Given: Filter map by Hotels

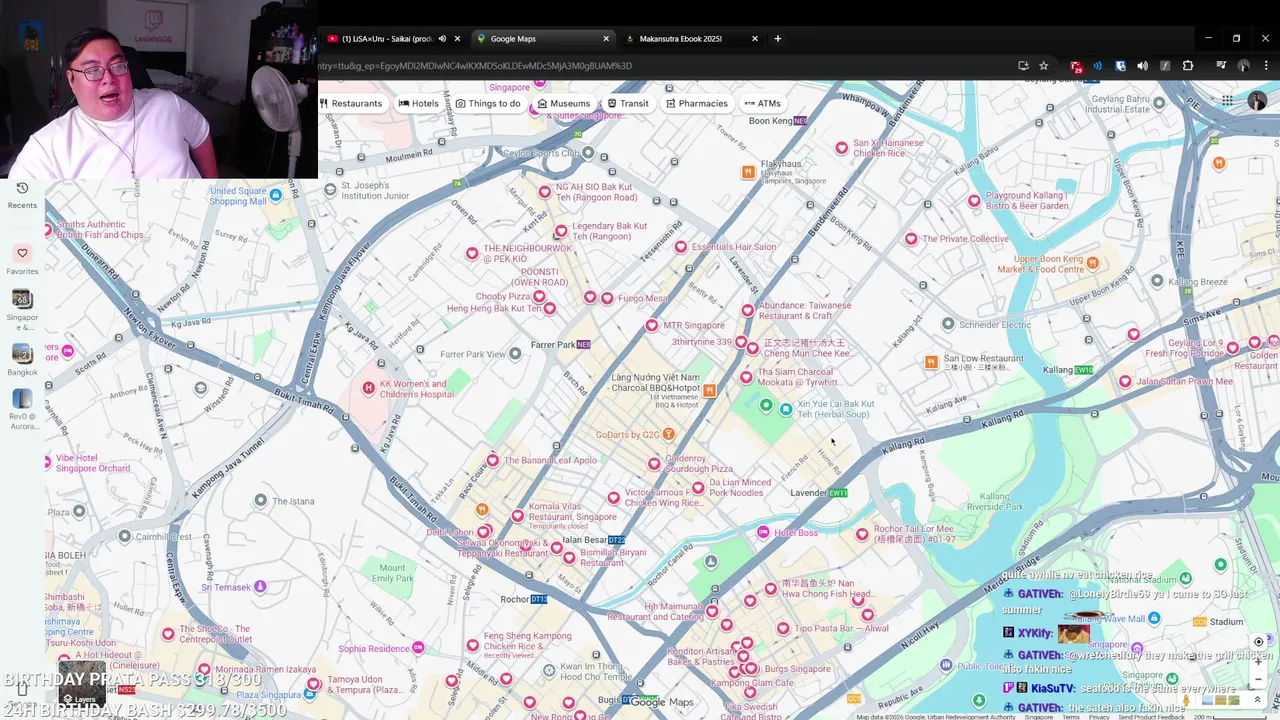Looking at the screenshot, I should point(419,103).
